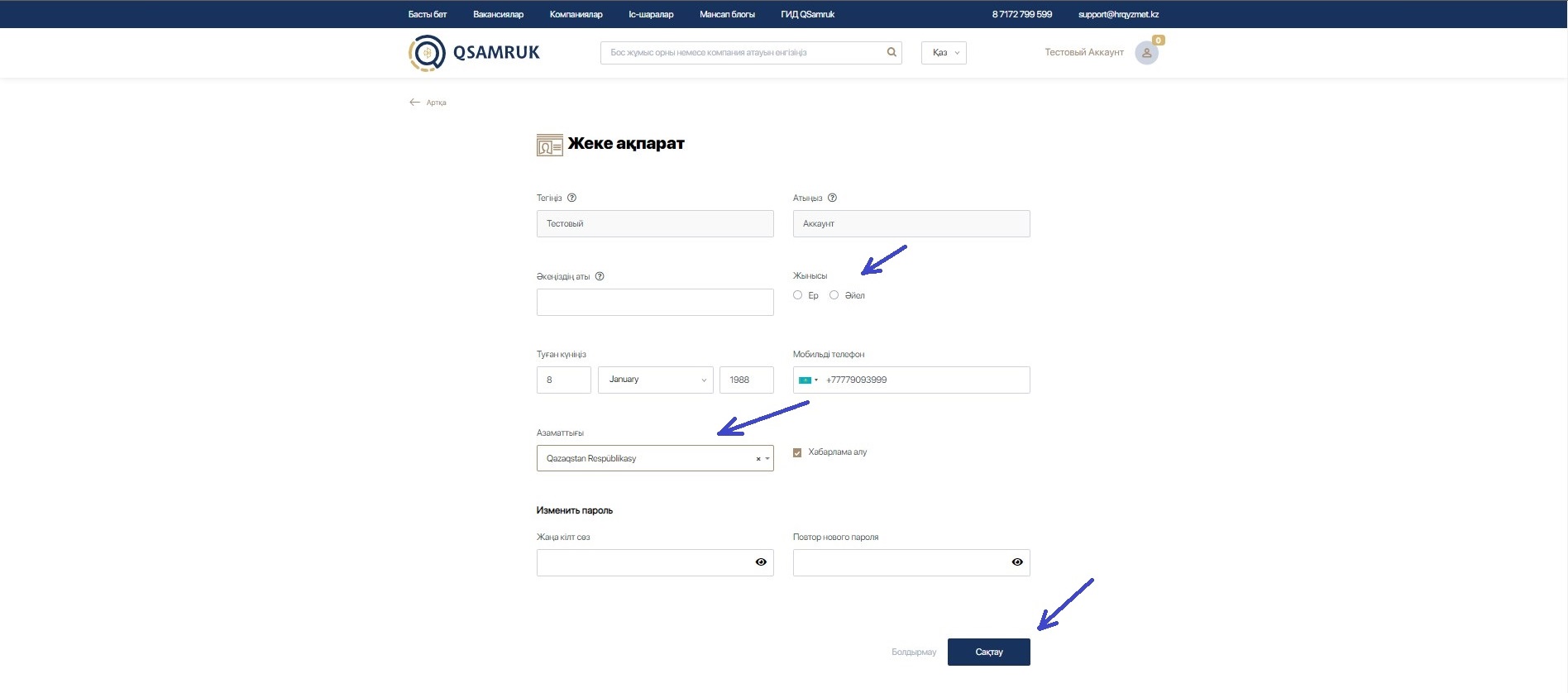Show password in Жаңа кілт сөз field
This screenshot has height=693, width=1568.
pos(761,562)
